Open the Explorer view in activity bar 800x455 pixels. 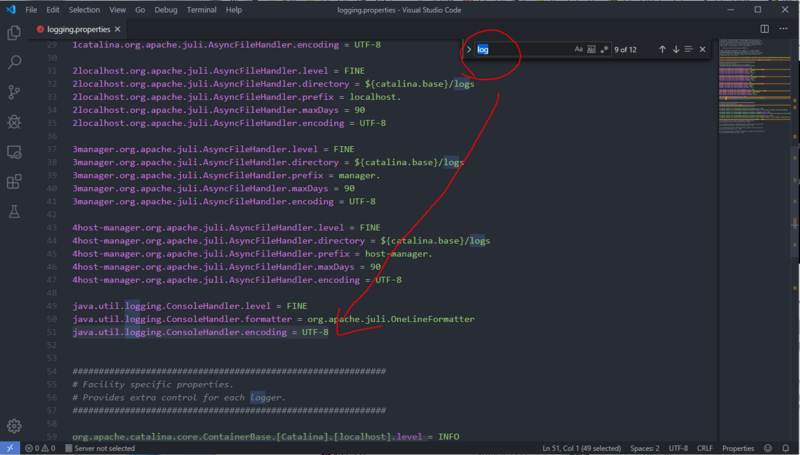(x=14, y=33)
